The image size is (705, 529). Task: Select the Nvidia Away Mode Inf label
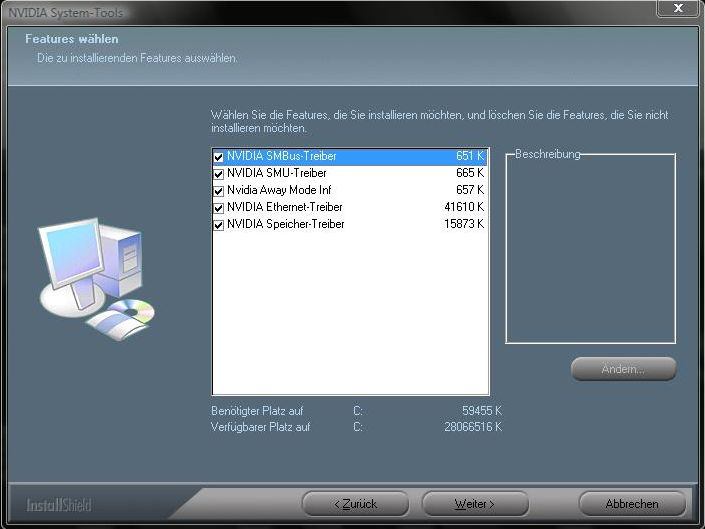click(279, 190)
